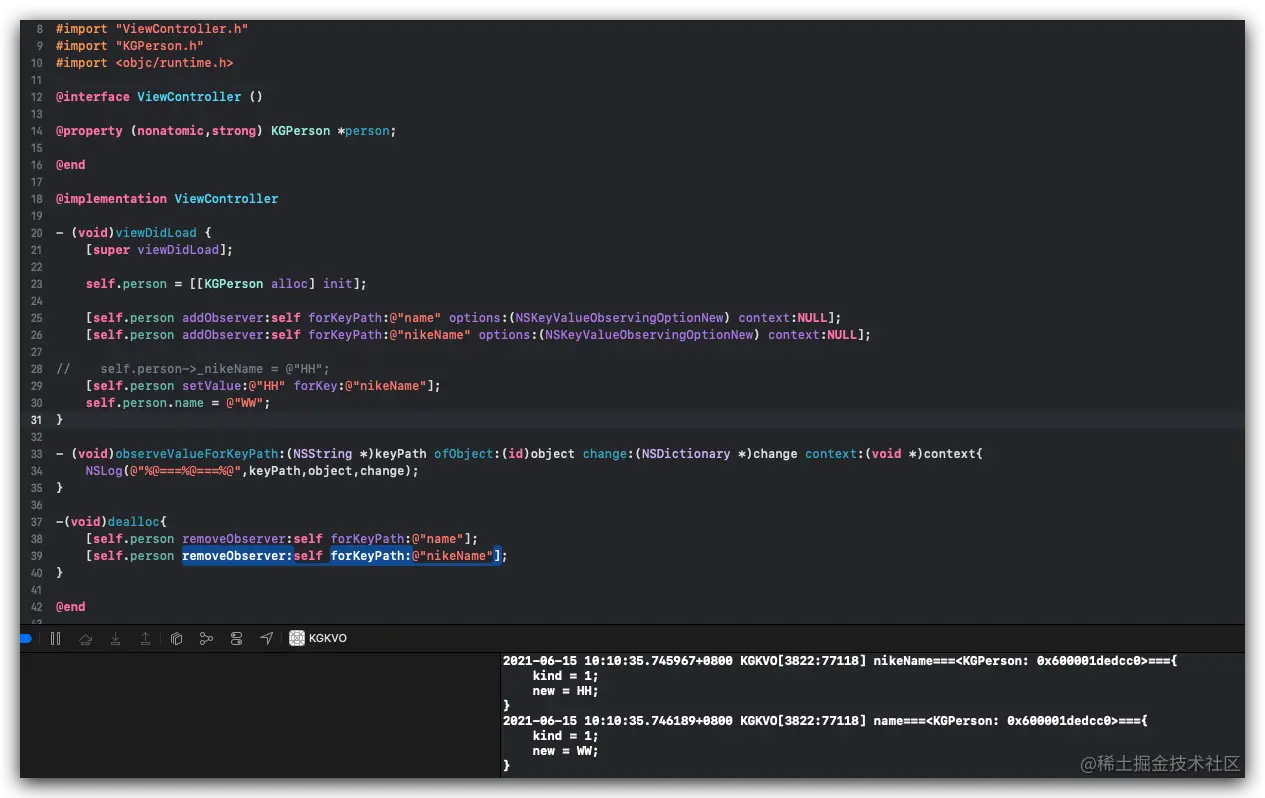Click line number 23 in the gutter
This screenshot has height=798, width=1265.
[37, 284]
